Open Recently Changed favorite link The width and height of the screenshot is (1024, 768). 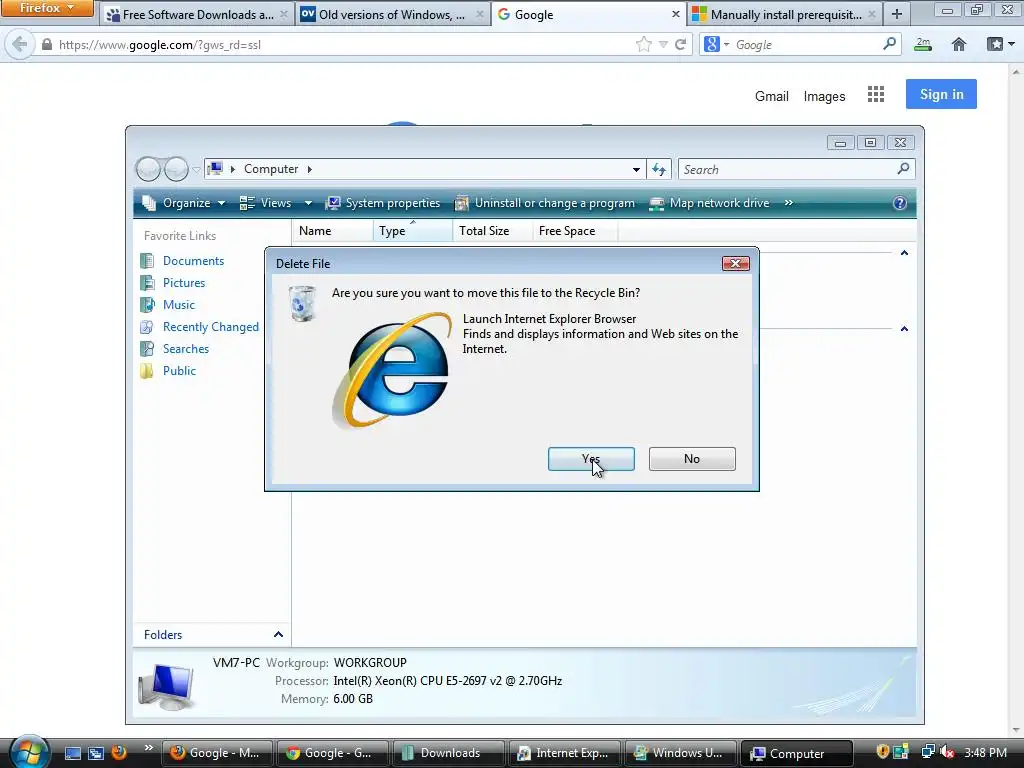click(210, 327)
